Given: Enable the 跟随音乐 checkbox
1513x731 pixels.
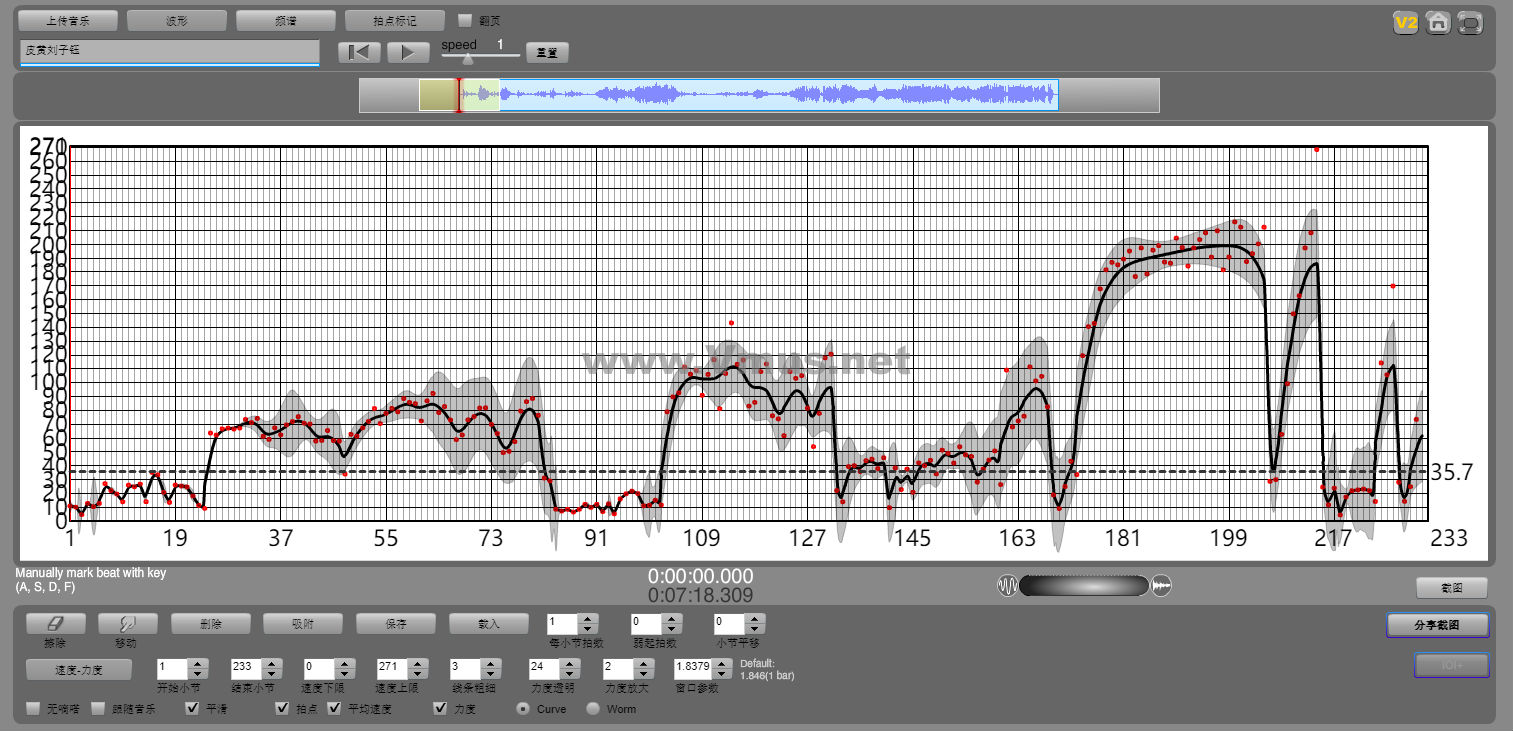Looking at the screenshot, I should pos(98,709).
